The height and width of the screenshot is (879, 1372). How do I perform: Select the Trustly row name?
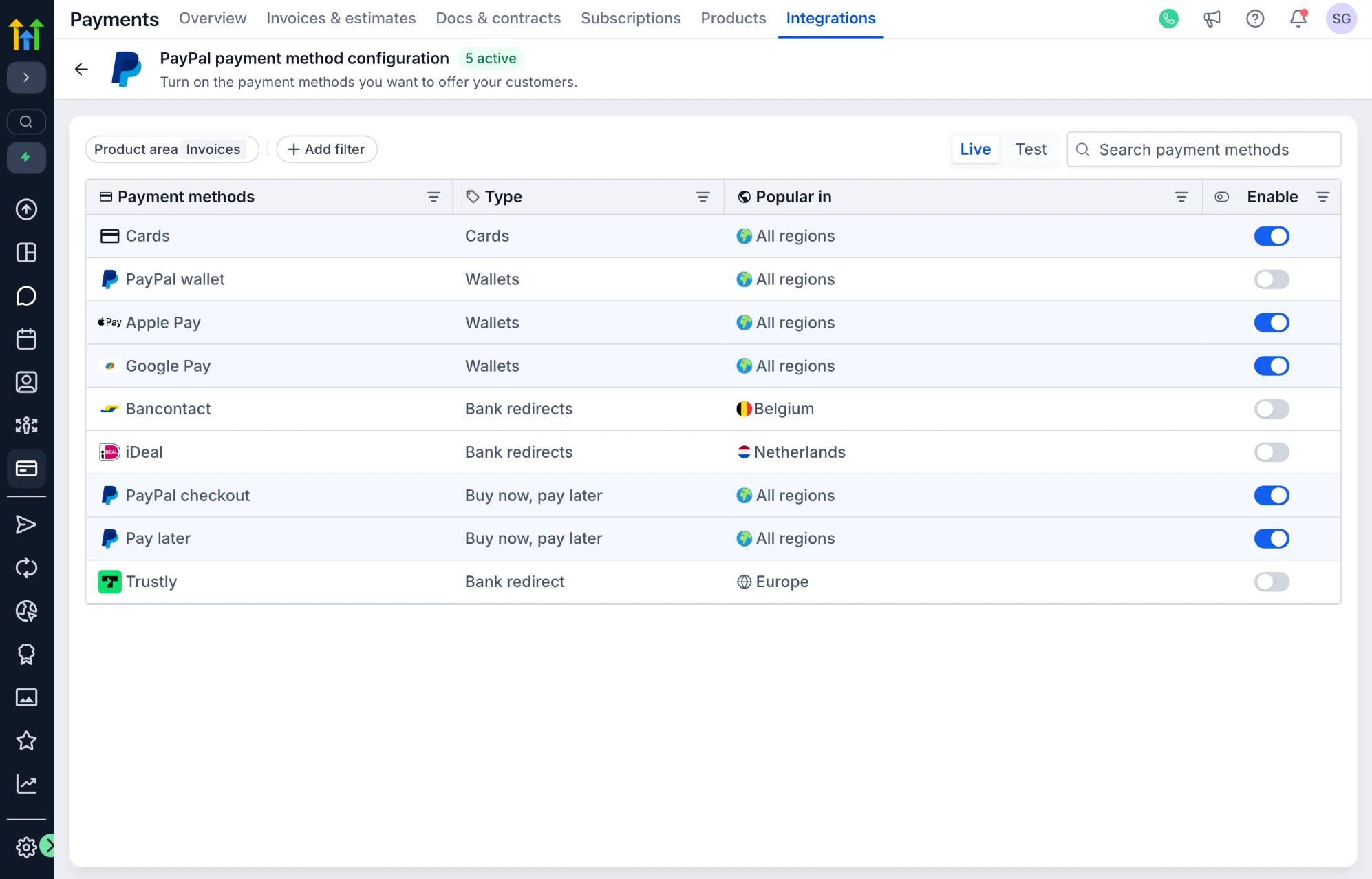(151, 582)
